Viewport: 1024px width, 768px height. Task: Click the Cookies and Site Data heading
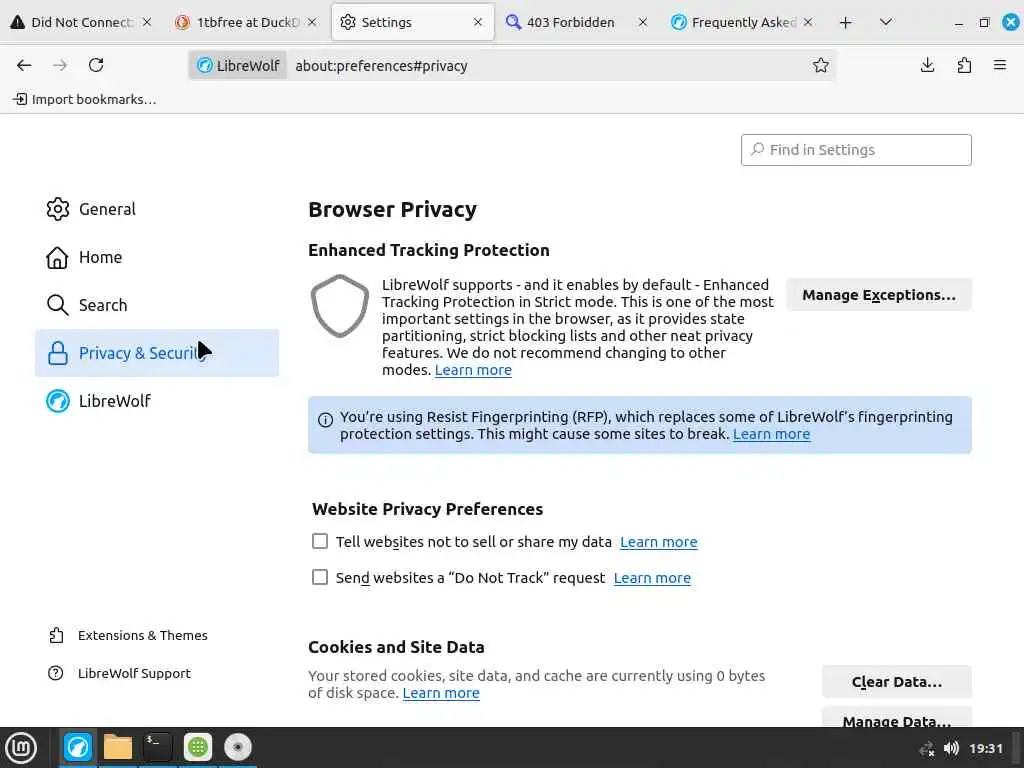point(396,647)
